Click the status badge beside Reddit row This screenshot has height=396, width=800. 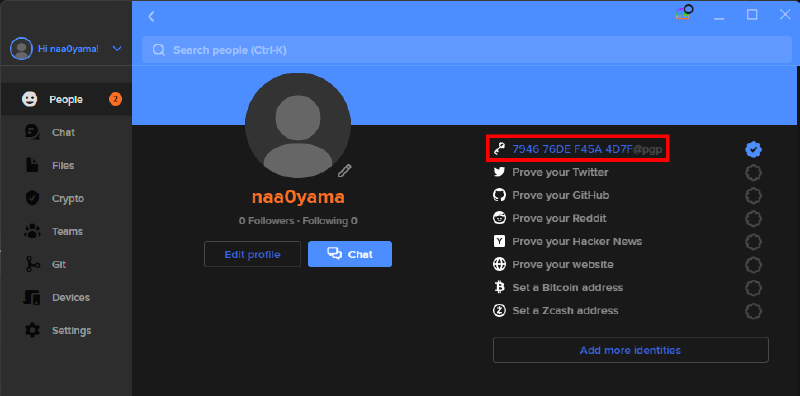754,218
